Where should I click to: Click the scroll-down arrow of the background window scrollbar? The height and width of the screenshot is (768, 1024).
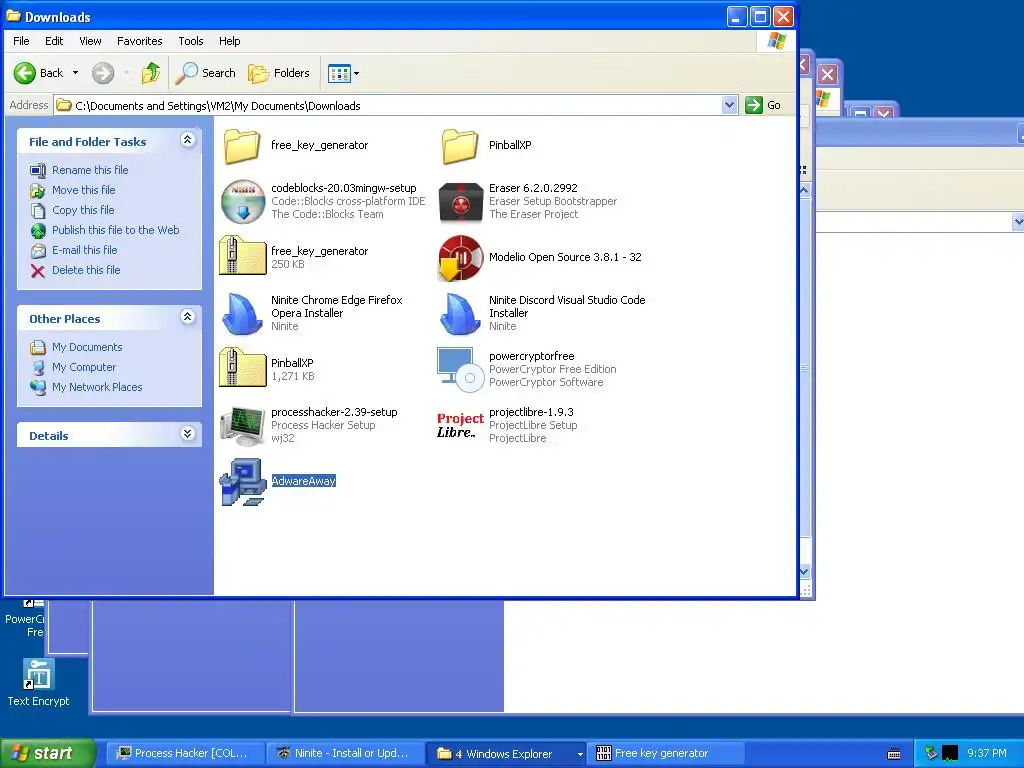click(805, 571)
